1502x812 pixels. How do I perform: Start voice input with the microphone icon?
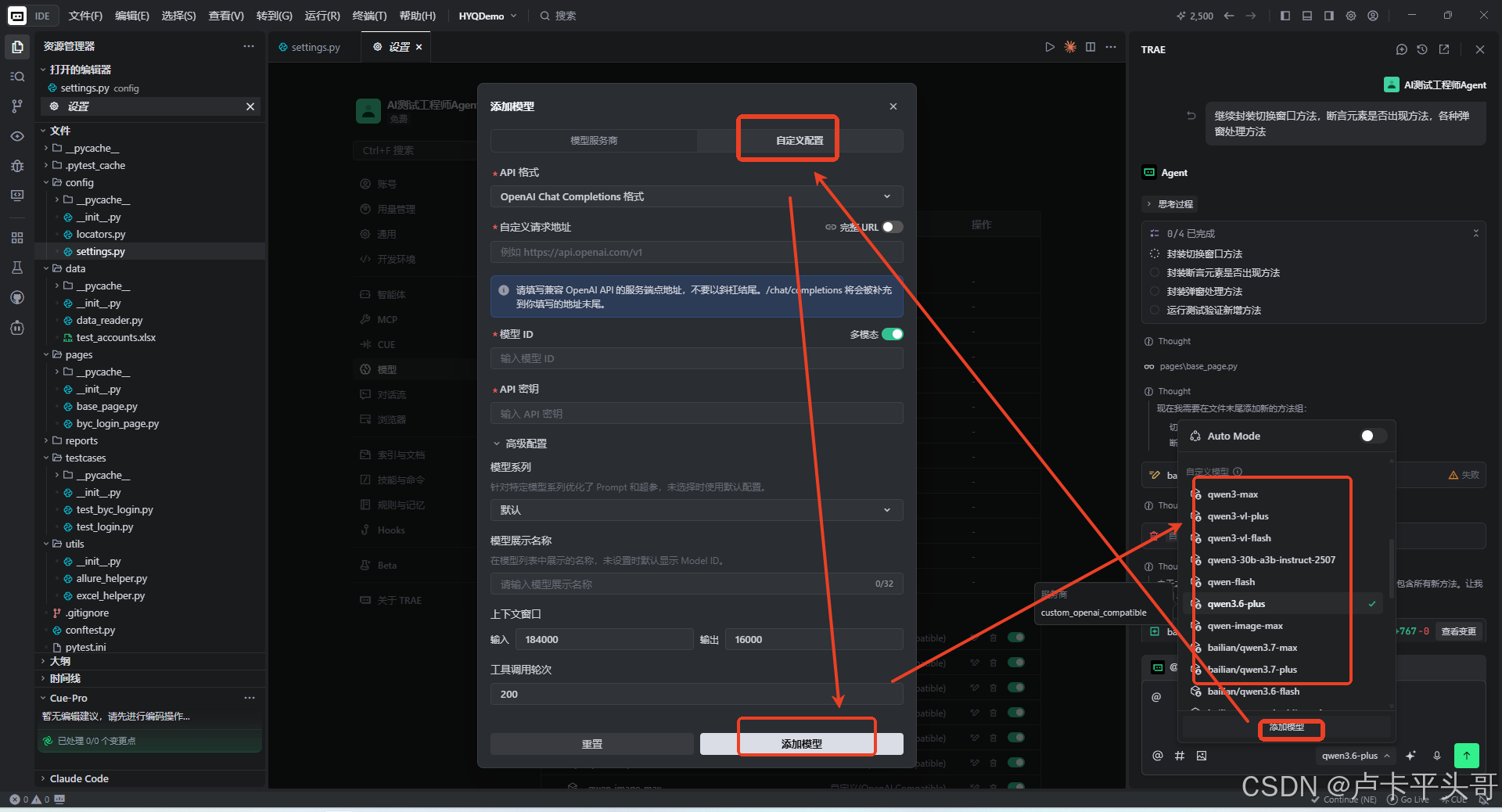click(x=1437, y=756)
